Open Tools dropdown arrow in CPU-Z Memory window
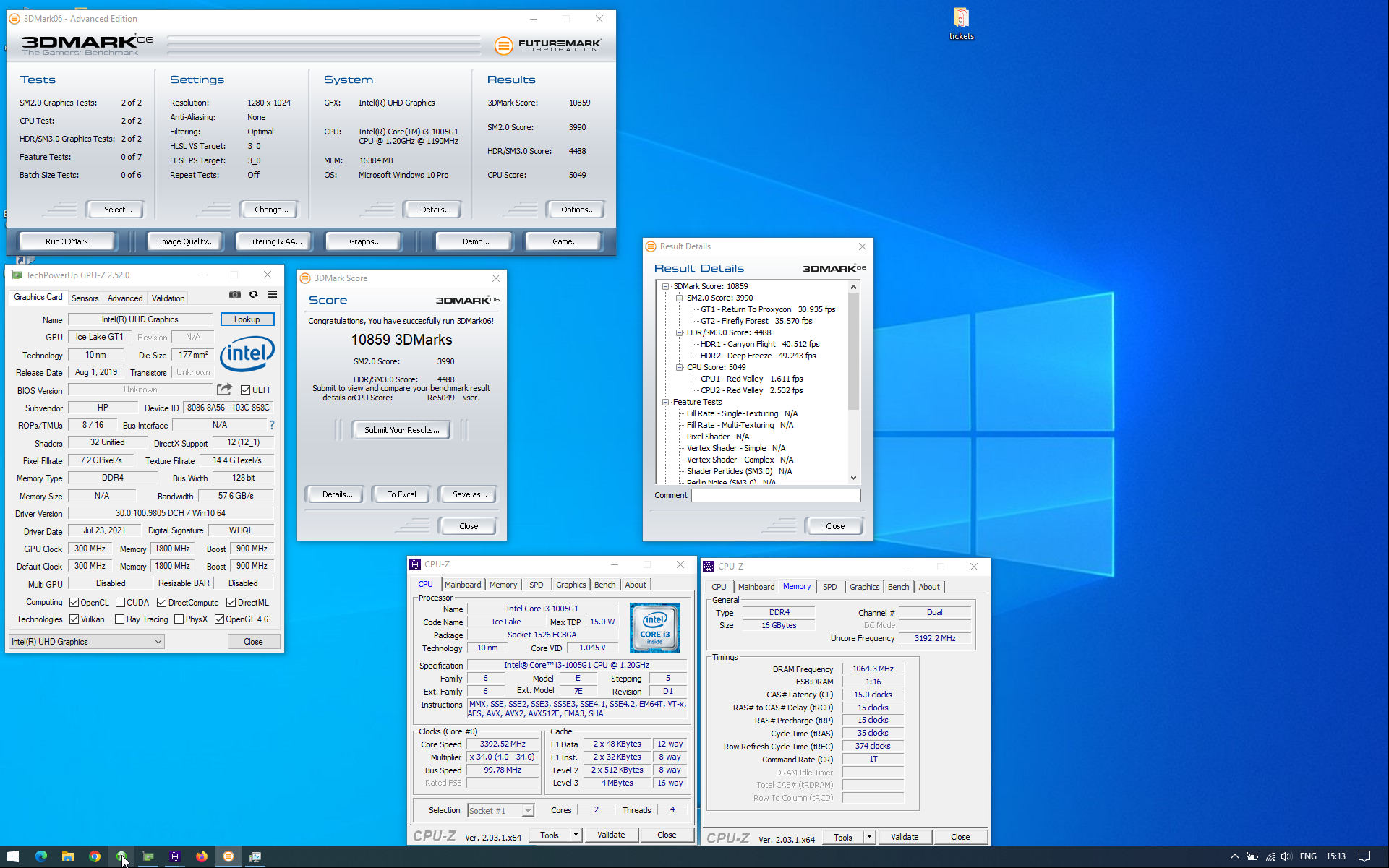This screenshot has width=1389, height=868. pyautogui.click(x=869, y=837)
